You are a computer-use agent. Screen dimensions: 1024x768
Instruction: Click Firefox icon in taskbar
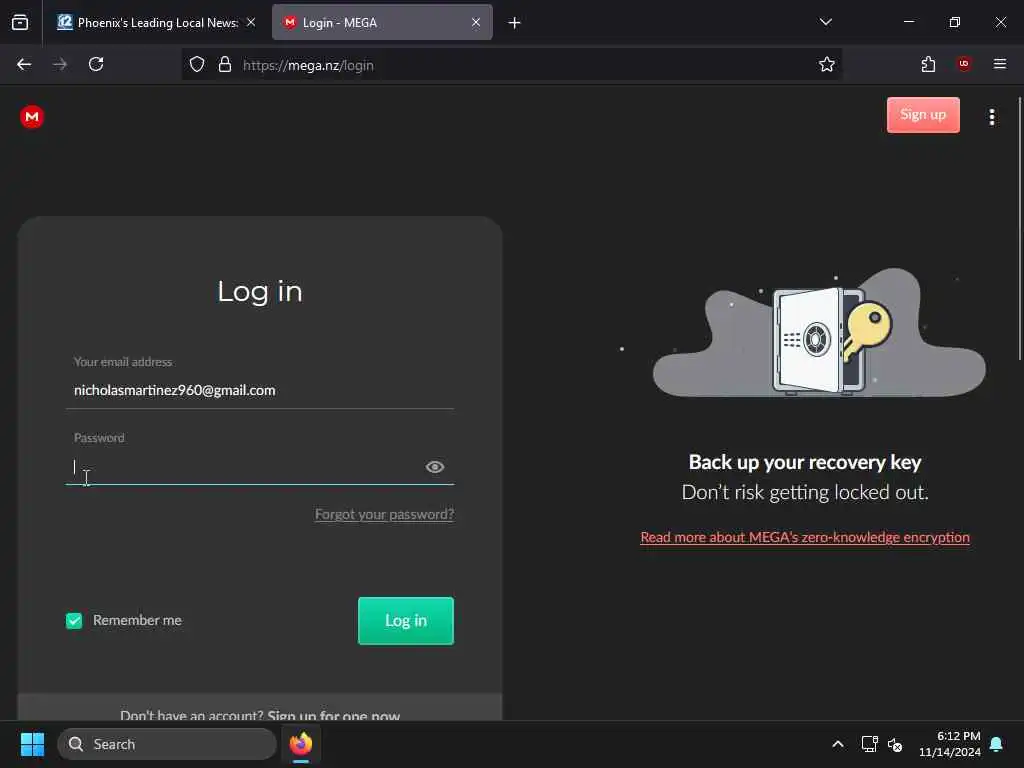tap(301, 744)
